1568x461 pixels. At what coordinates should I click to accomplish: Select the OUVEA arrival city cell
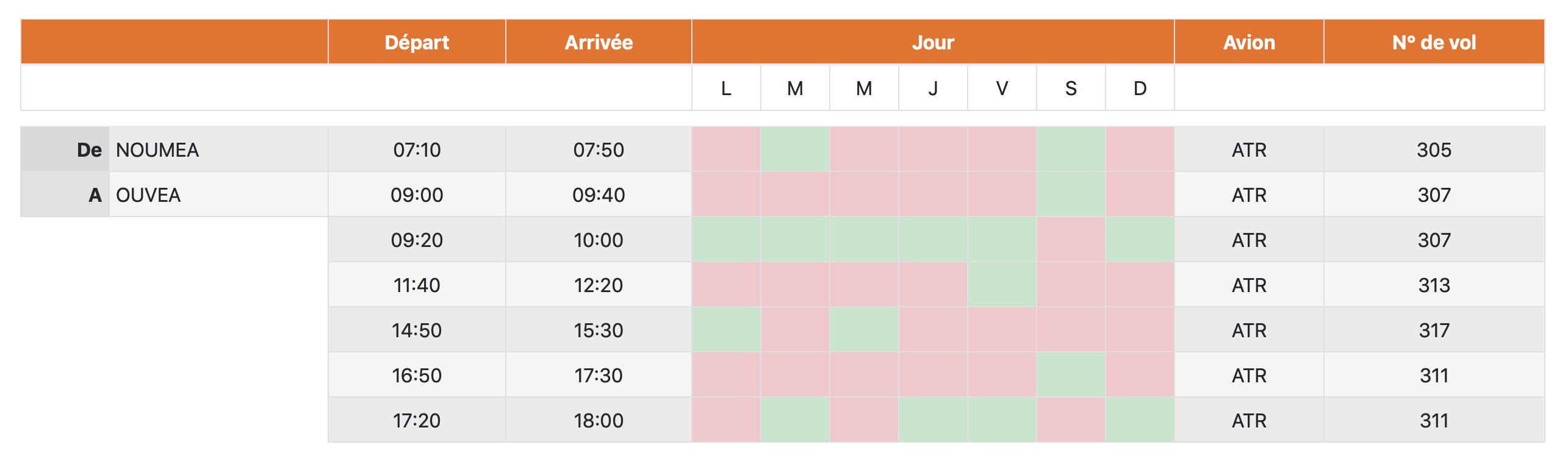click(x=218, y=195)
